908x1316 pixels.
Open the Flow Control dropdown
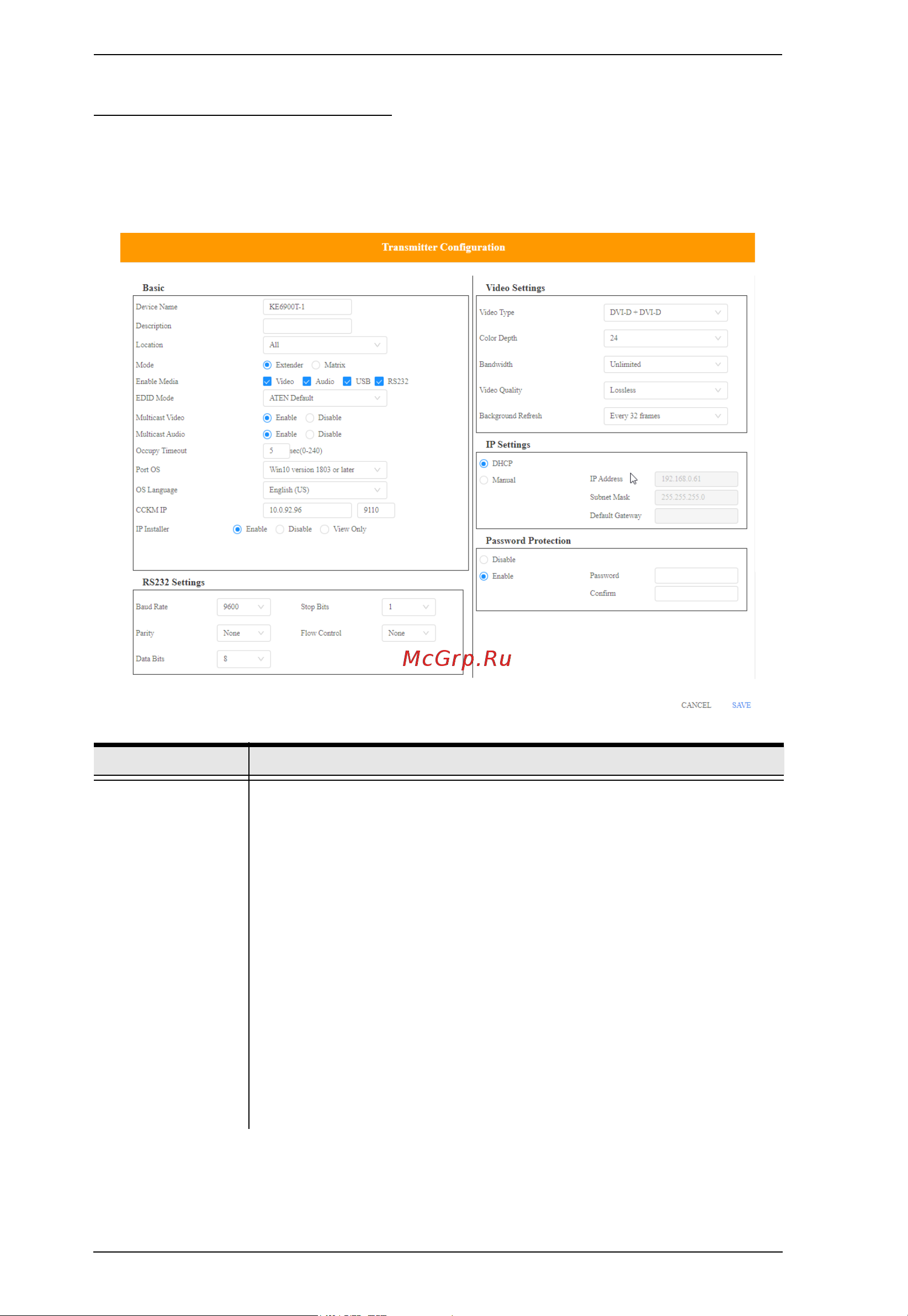click(408, 633)
